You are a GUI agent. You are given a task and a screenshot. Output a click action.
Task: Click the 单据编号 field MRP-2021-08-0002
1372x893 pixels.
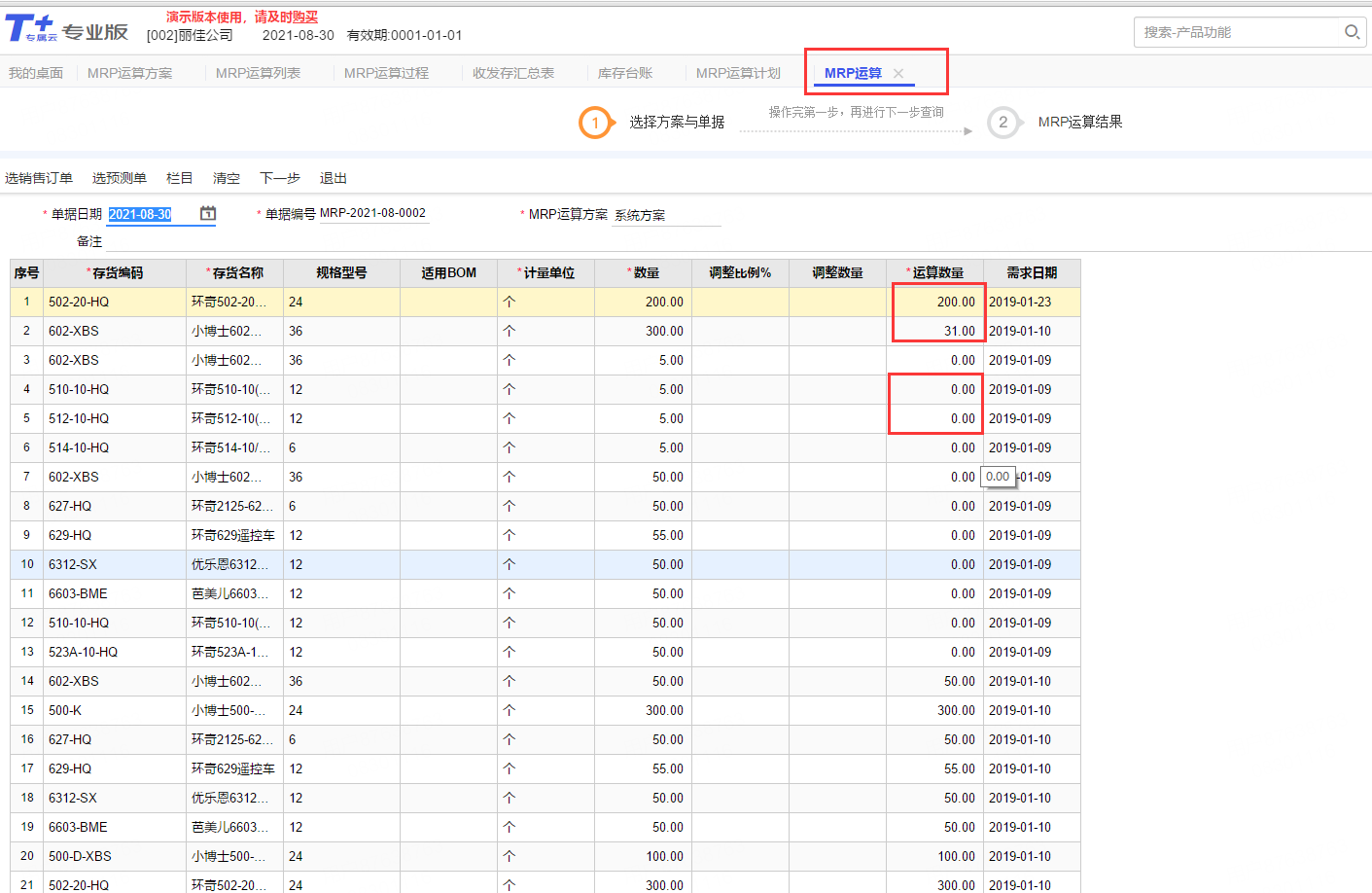(373, 213)
